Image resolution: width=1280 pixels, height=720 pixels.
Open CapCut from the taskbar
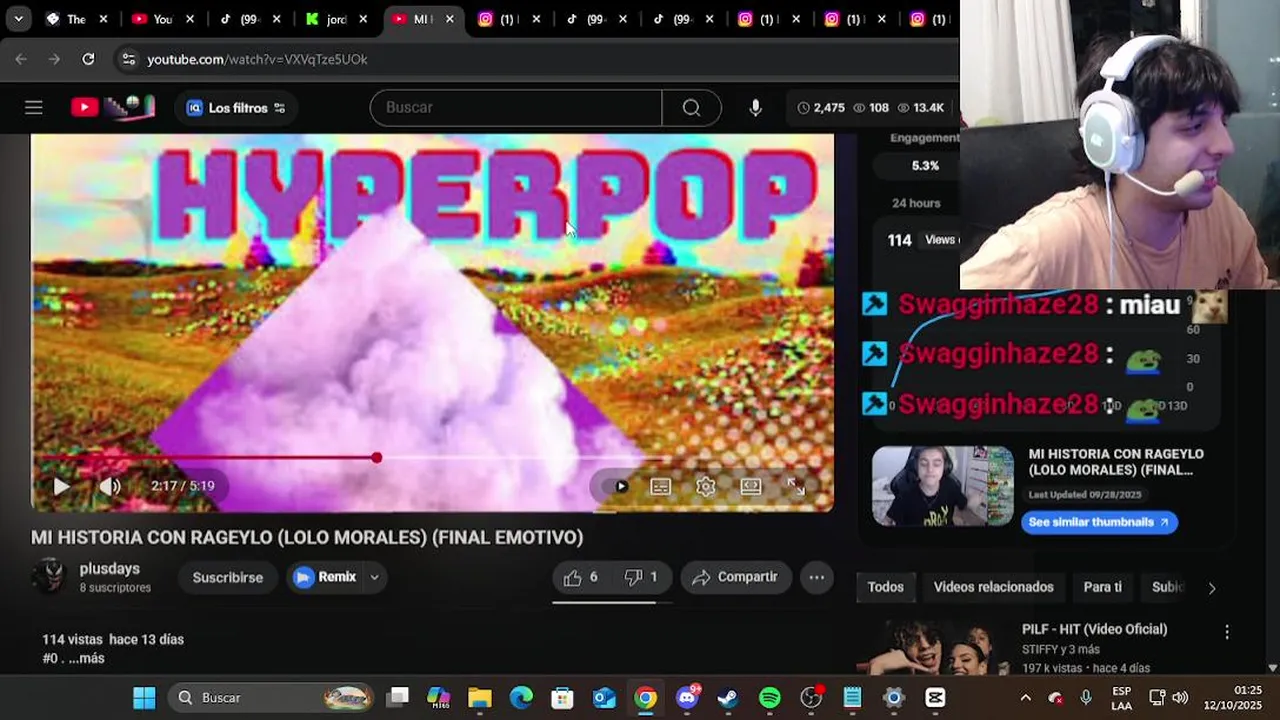[935, 697]
